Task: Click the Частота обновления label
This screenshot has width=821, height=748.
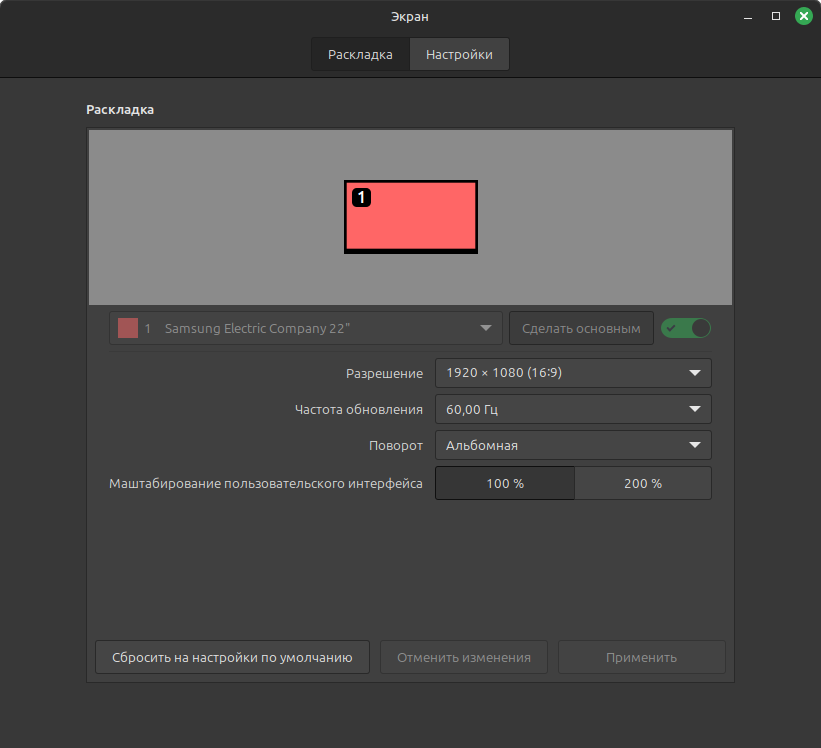Action: point(359,409)
